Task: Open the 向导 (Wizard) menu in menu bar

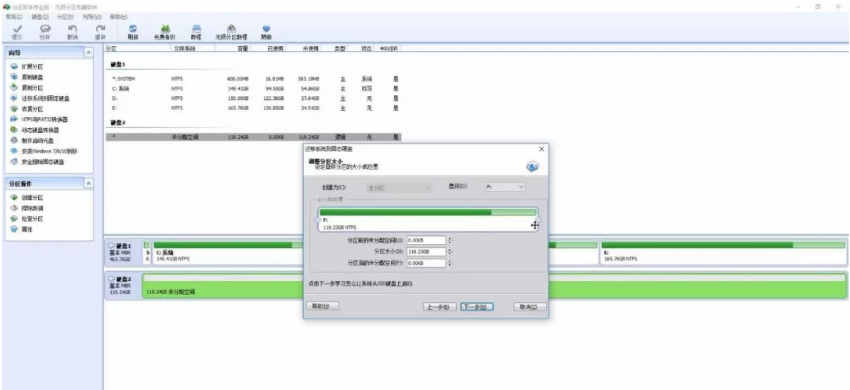Action: [x=92, y=17]
